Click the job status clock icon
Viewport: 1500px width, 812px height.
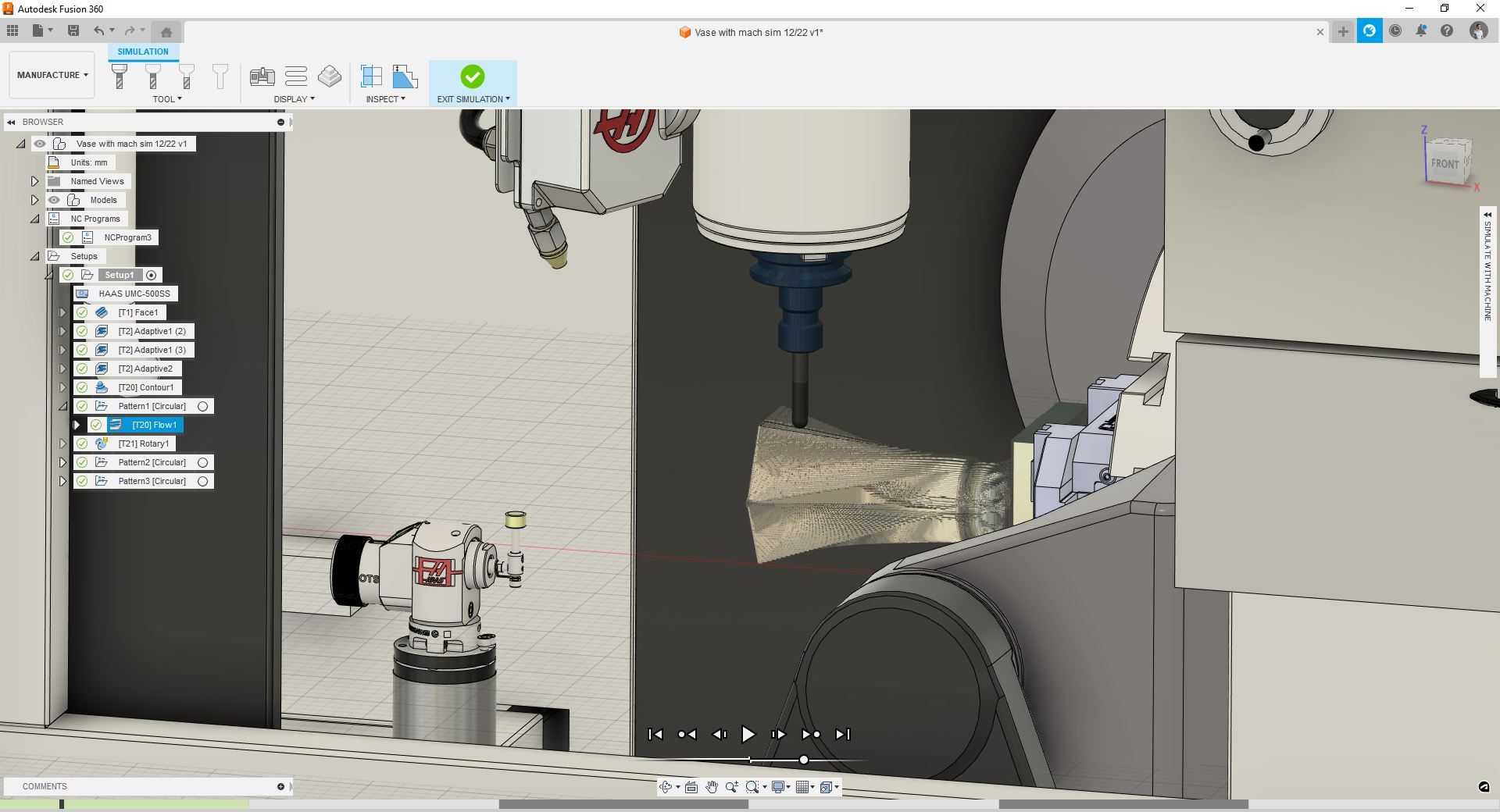(1395, 31)
